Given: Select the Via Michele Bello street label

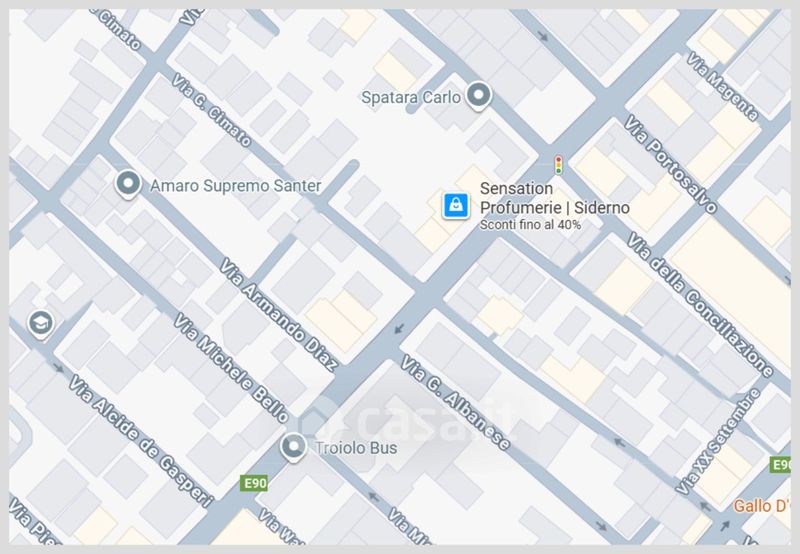Looking at the screenshot, I should (x=231, y=368).
